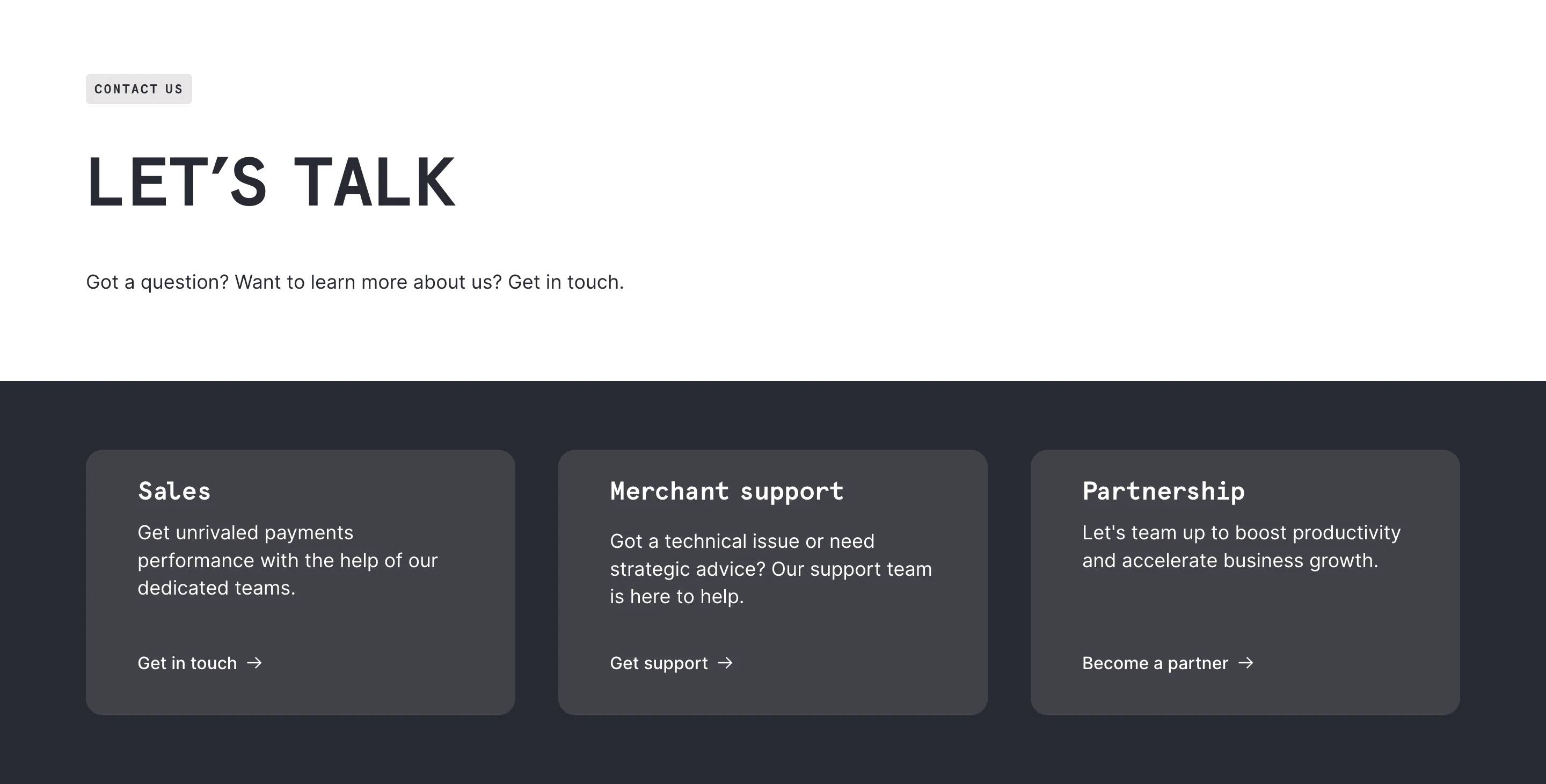Click the Merchant support card heading
This screenshot has width=1546, height=784.
coord(727,492)
